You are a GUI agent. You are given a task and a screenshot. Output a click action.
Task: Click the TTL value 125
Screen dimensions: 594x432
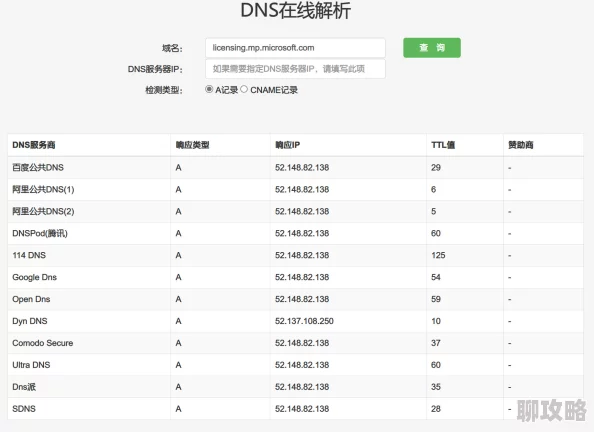coord(438,255)
